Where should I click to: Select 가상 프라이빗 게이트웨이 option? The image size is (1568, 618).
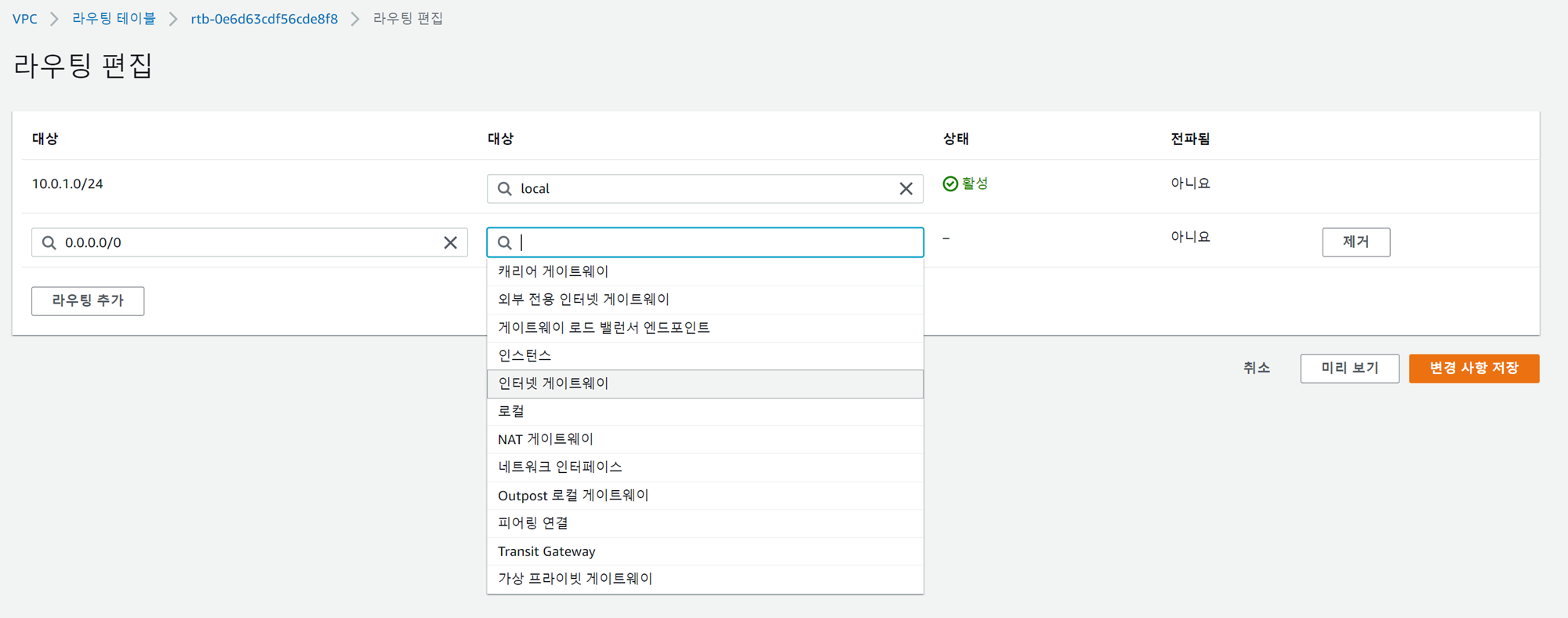pyautogui.click(x=575, y=579)
